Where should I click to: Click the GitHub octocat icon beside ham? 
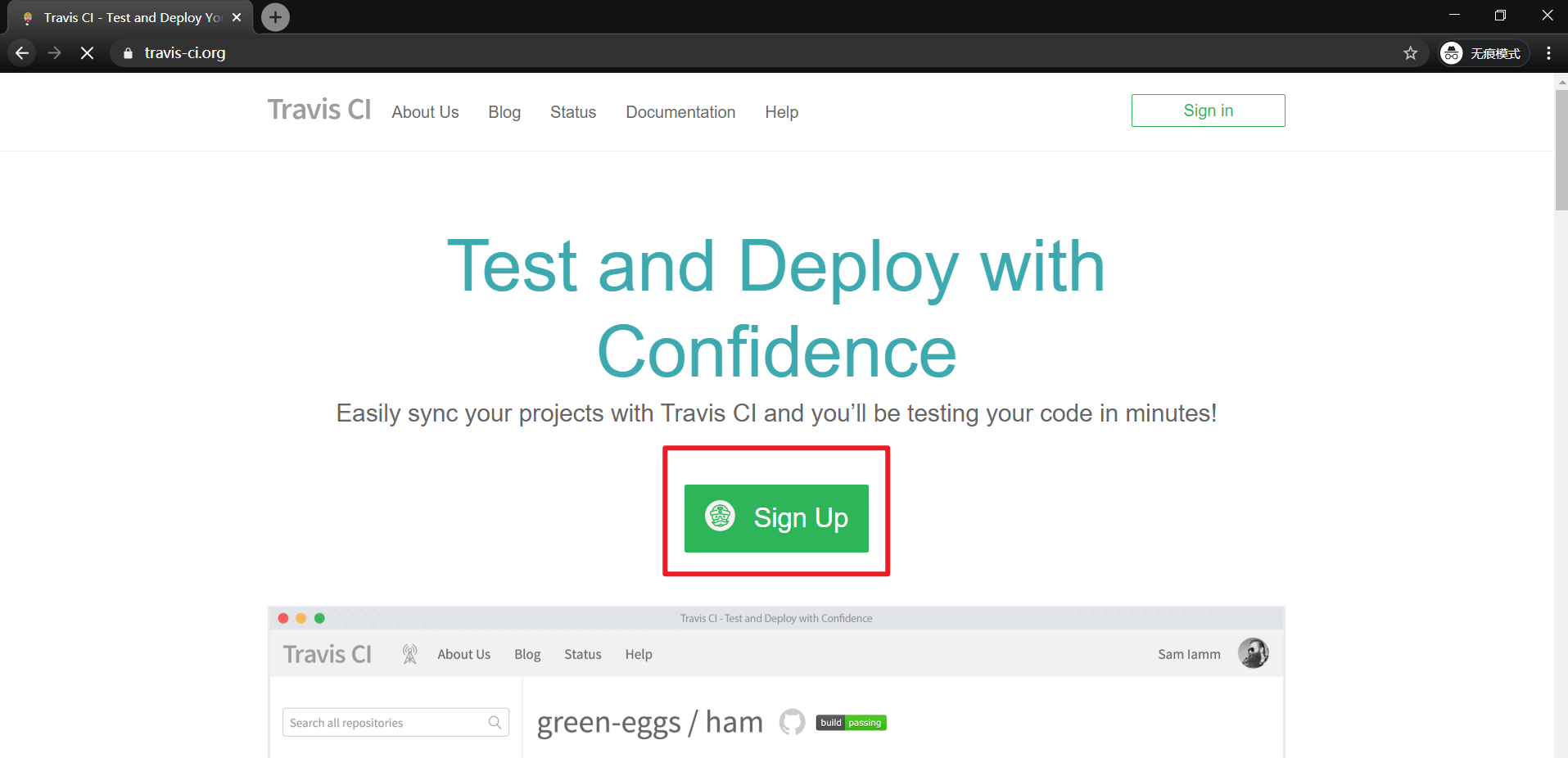point(792,722)
